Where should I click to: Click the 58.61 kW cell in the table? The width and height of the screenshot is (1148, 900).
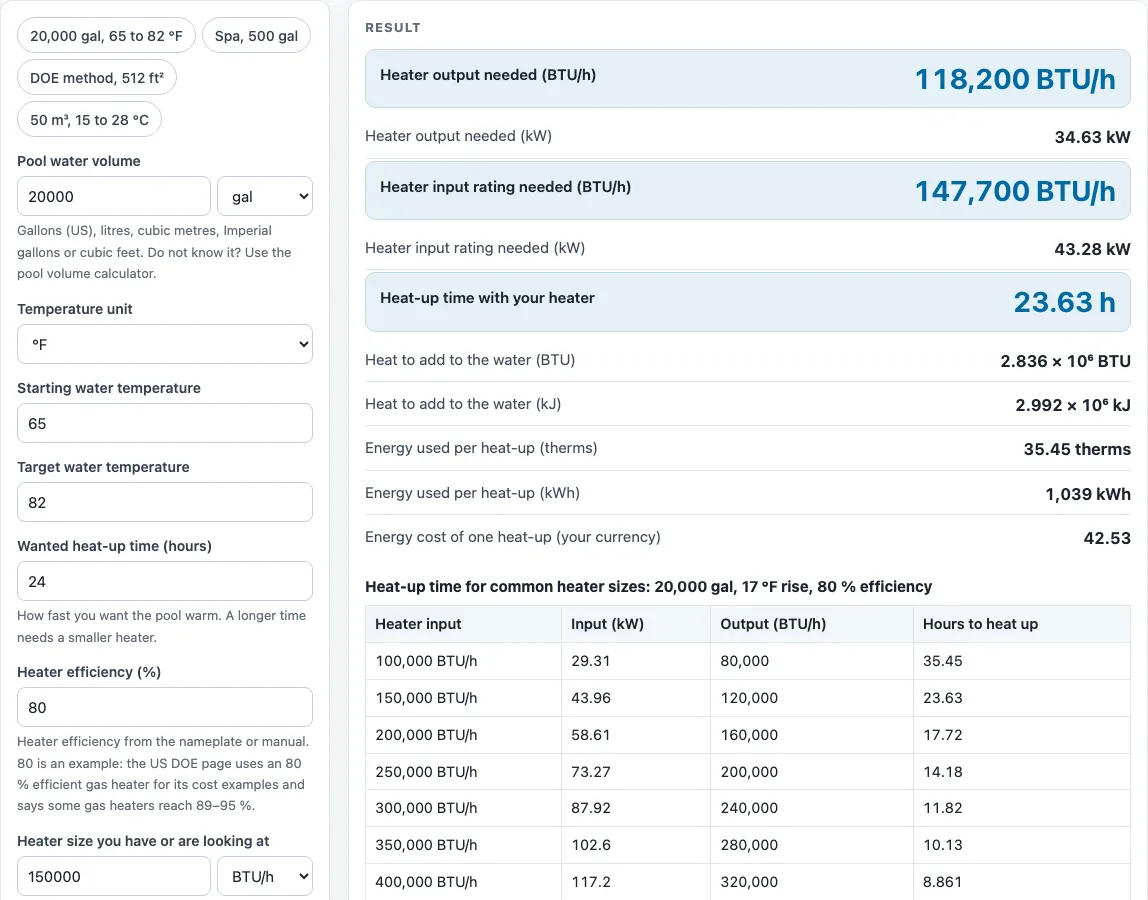pyautogui.click(x=590, y=734)
